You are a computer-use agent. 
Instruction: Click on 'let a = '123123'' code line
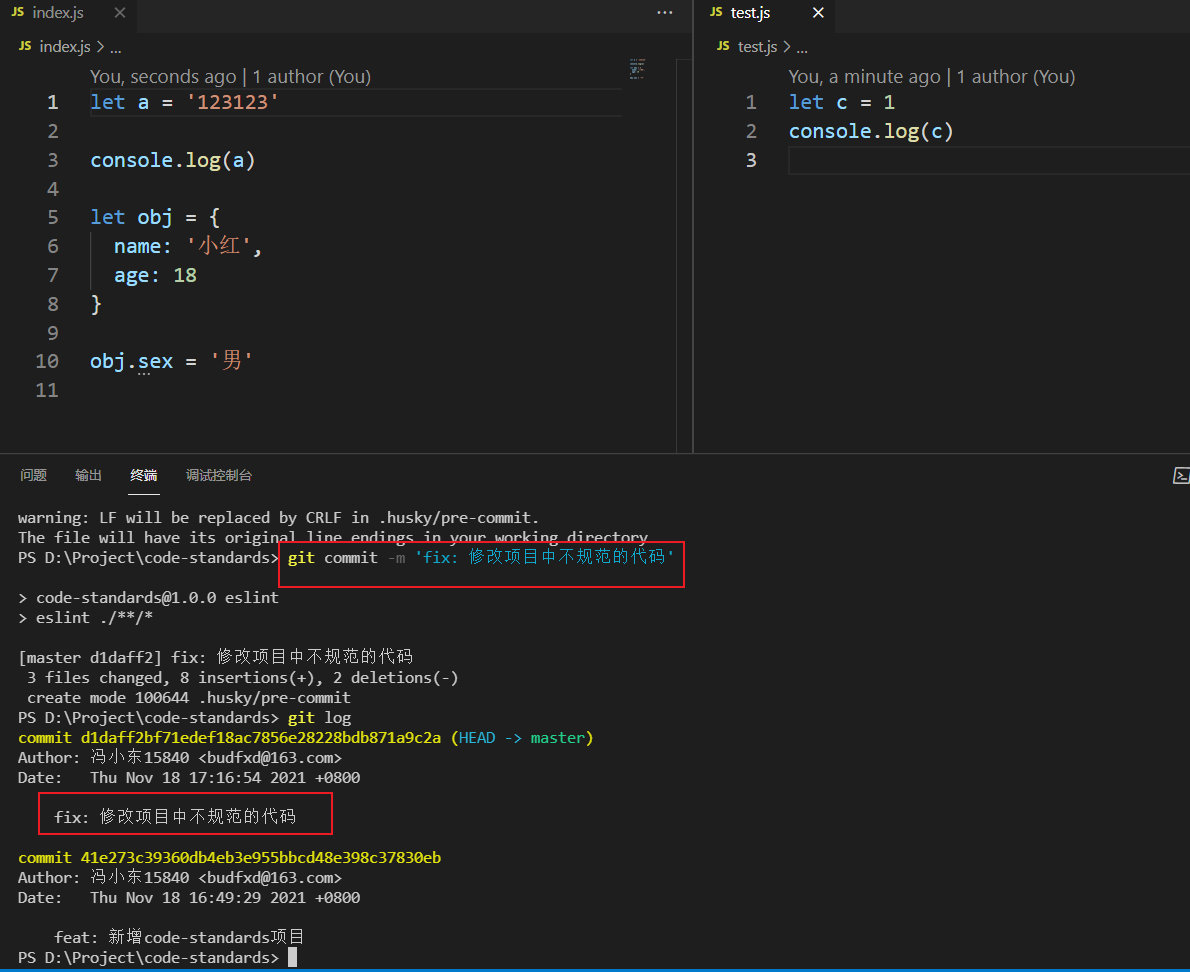(184, 102)
